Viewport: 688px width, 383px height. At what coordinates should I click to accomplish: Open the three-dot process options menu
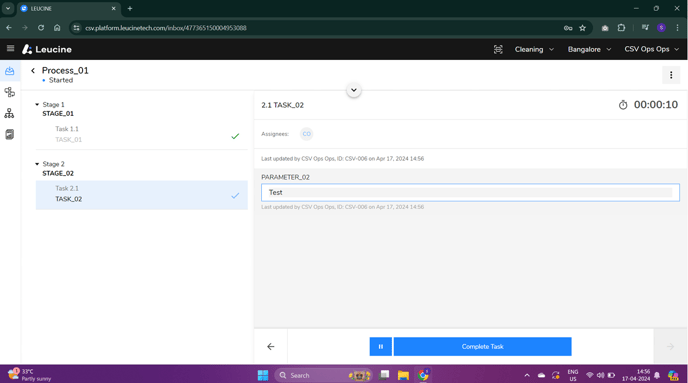pos(671,75)
